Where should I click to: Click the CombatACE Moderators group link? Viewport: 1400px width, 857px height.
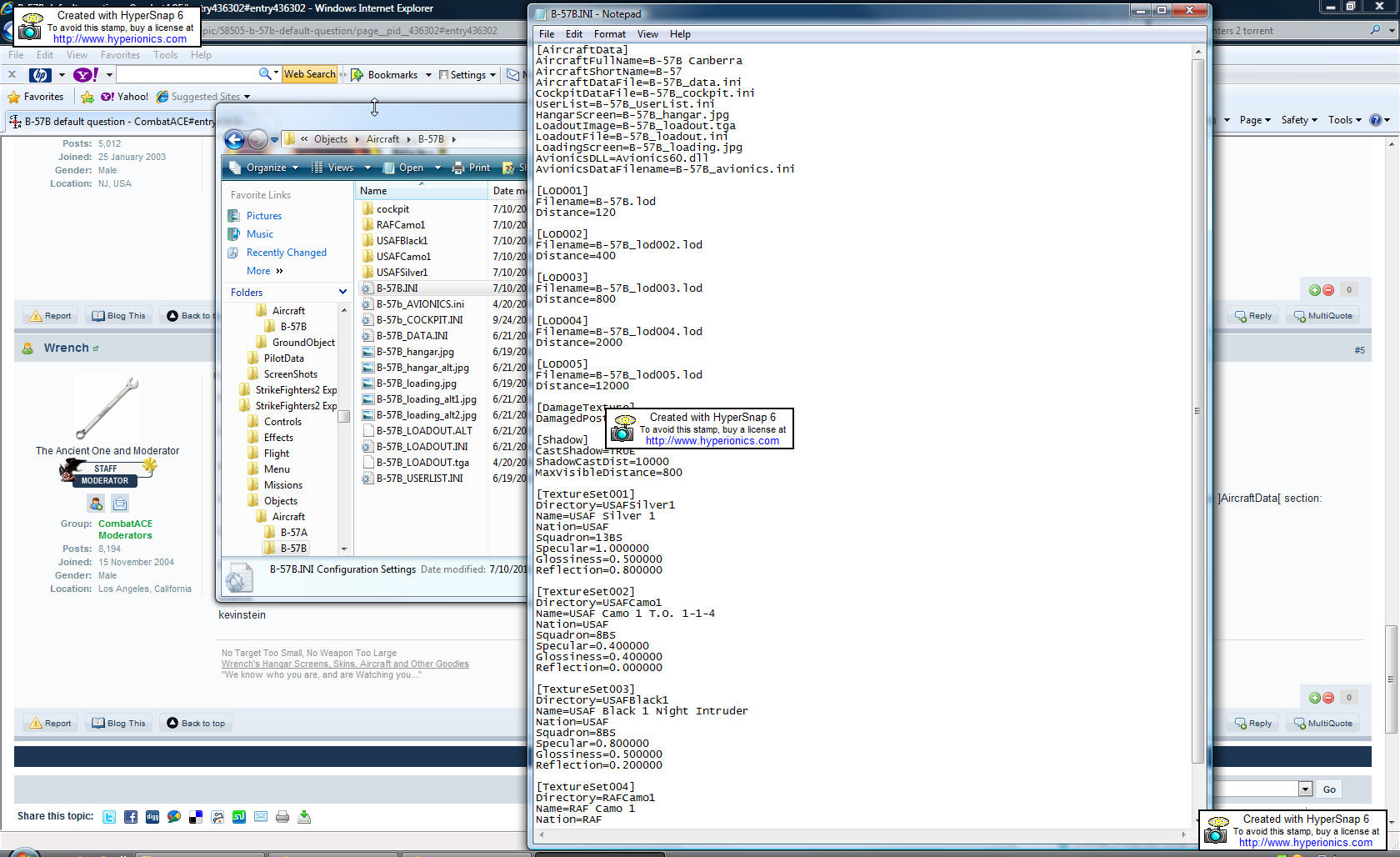[125, 530]
